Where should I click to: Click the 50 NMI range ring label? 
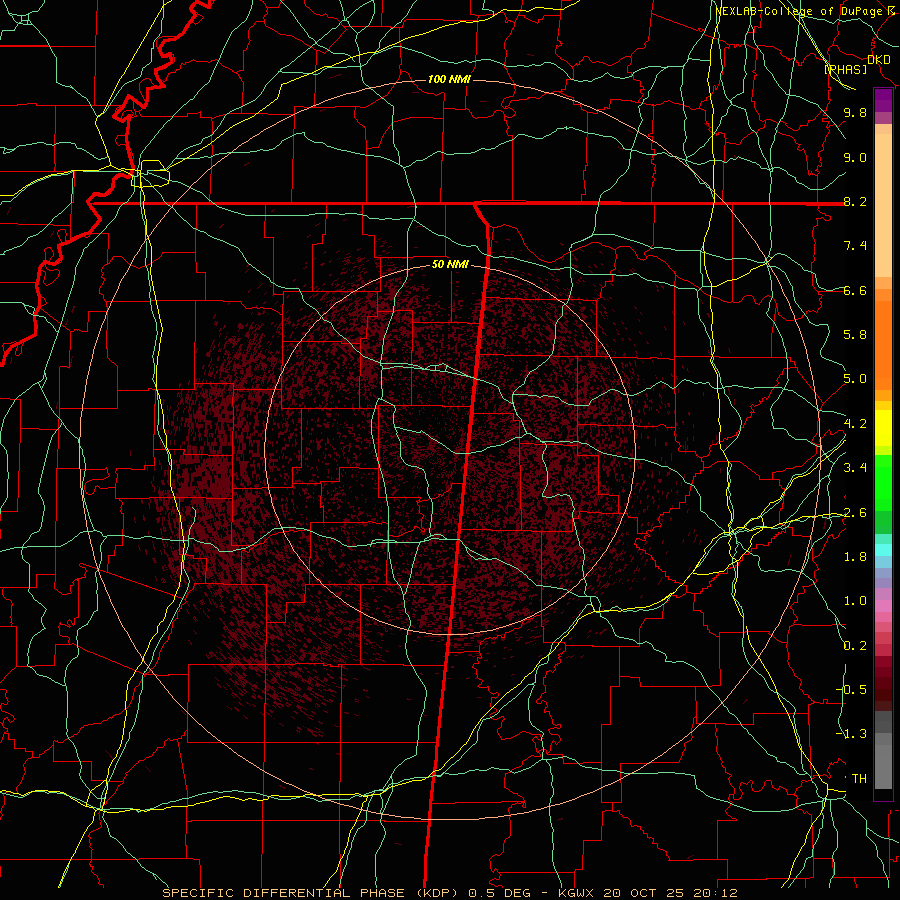click(450, 265)
